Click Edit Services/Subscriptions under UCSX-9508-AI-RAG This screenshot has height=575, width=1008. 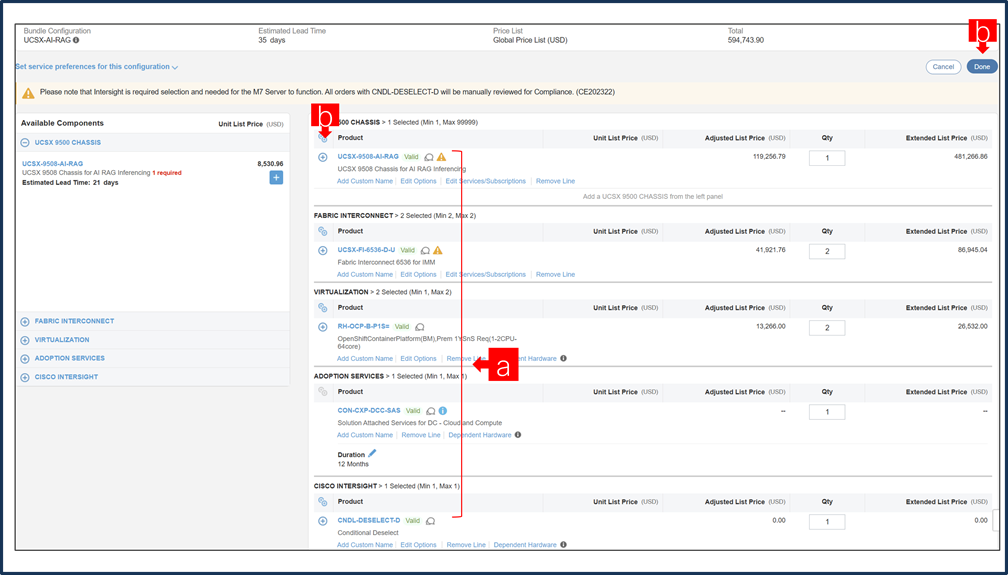click(485, 181)
